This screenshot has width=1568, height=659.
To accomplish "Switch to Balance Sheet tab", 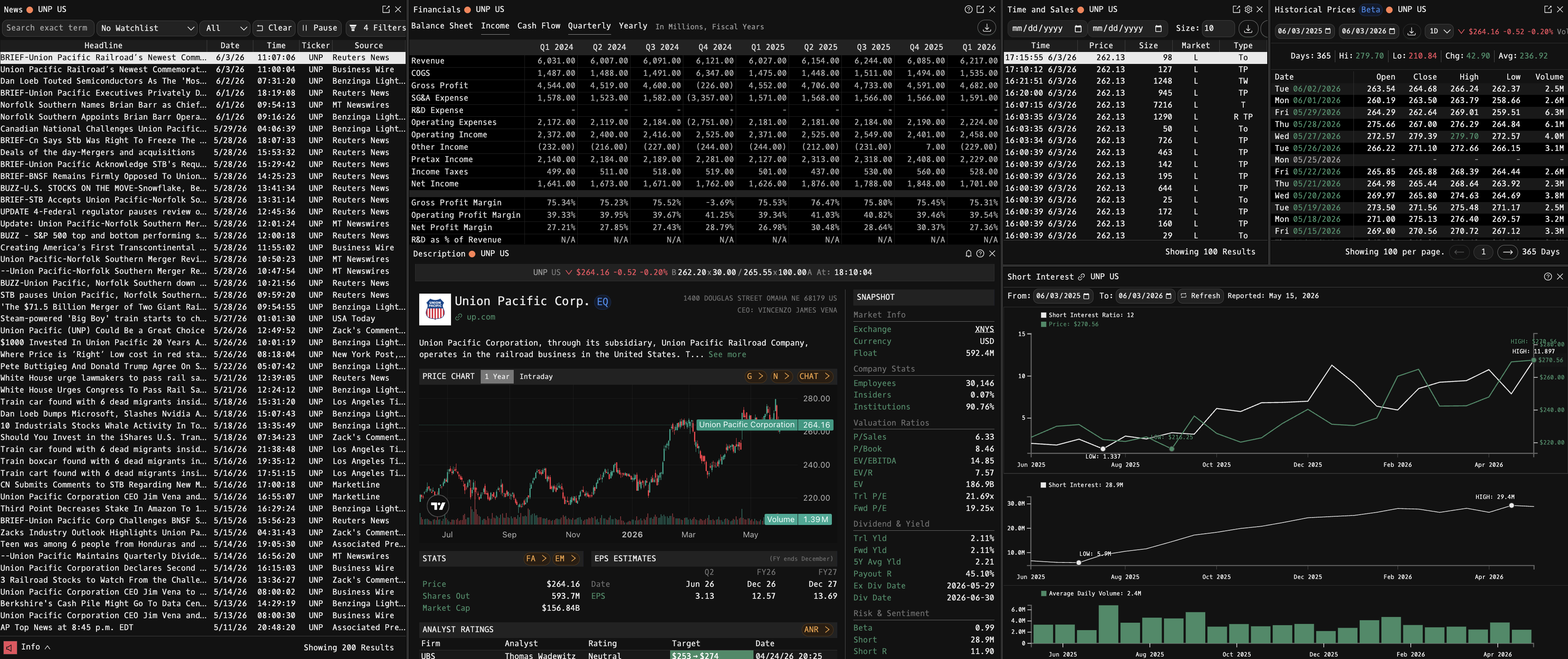I will pos(441,26).
